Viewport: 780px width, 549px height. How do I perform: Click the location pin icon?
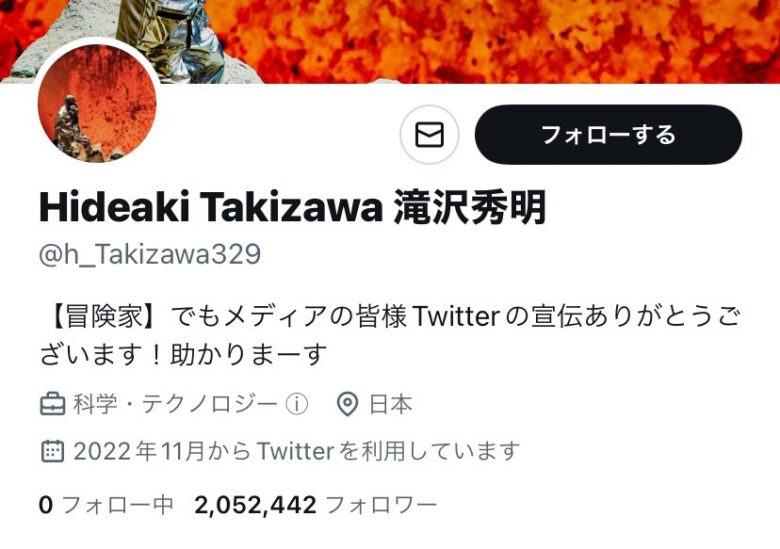347,404
